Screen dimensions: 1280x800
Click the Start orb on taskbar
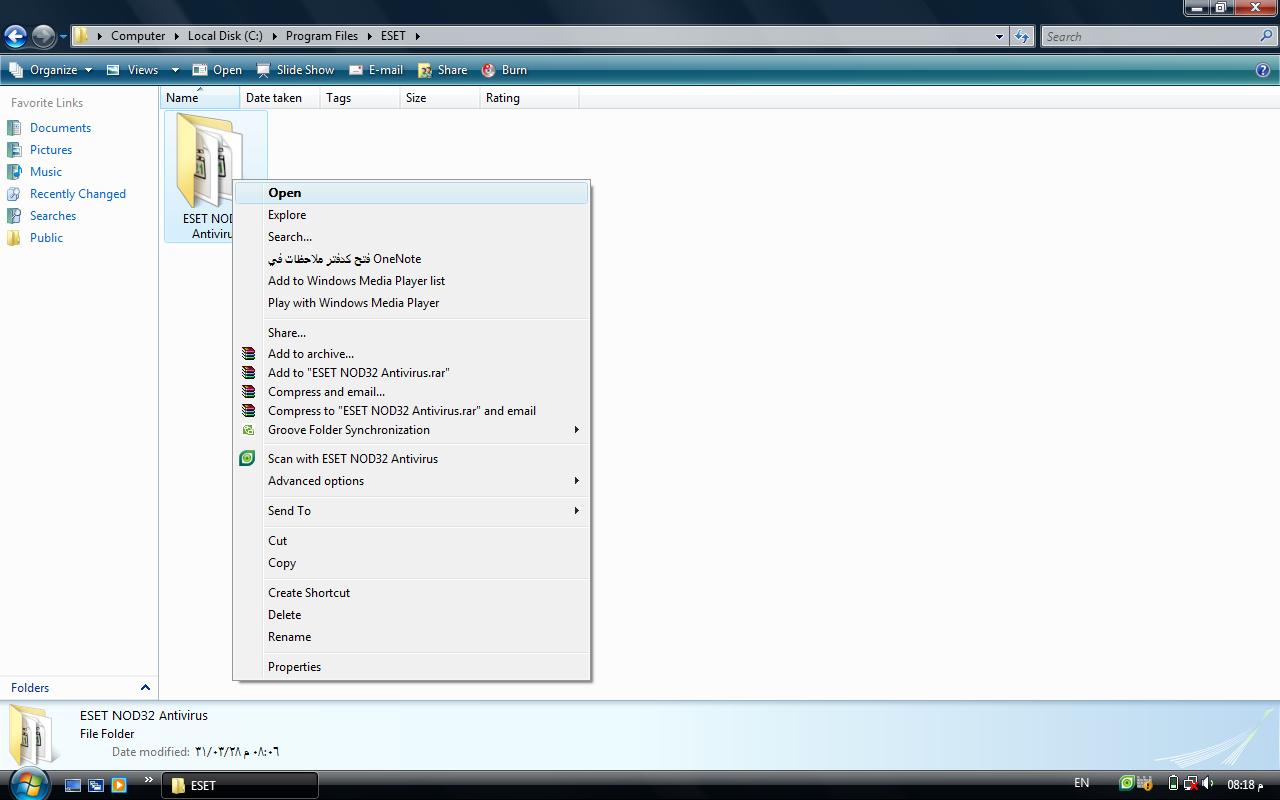pyautogui.click(x=28, y=784)
